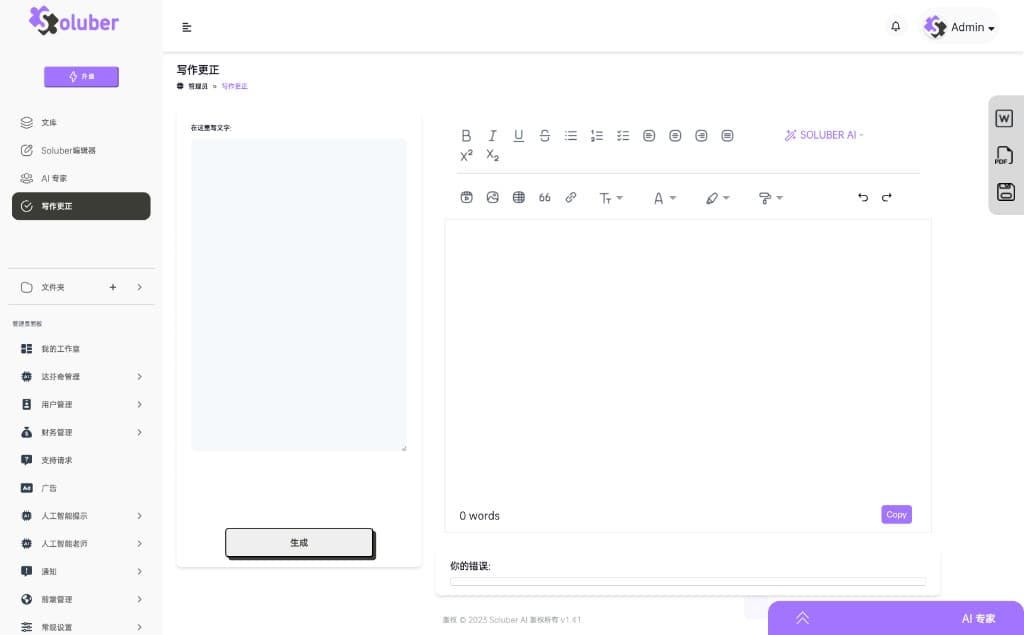The height and width of the screenshot is (635, 1024).
Task: Open the dashboard item under 管理员面板
Action: [x=81, y=349]
